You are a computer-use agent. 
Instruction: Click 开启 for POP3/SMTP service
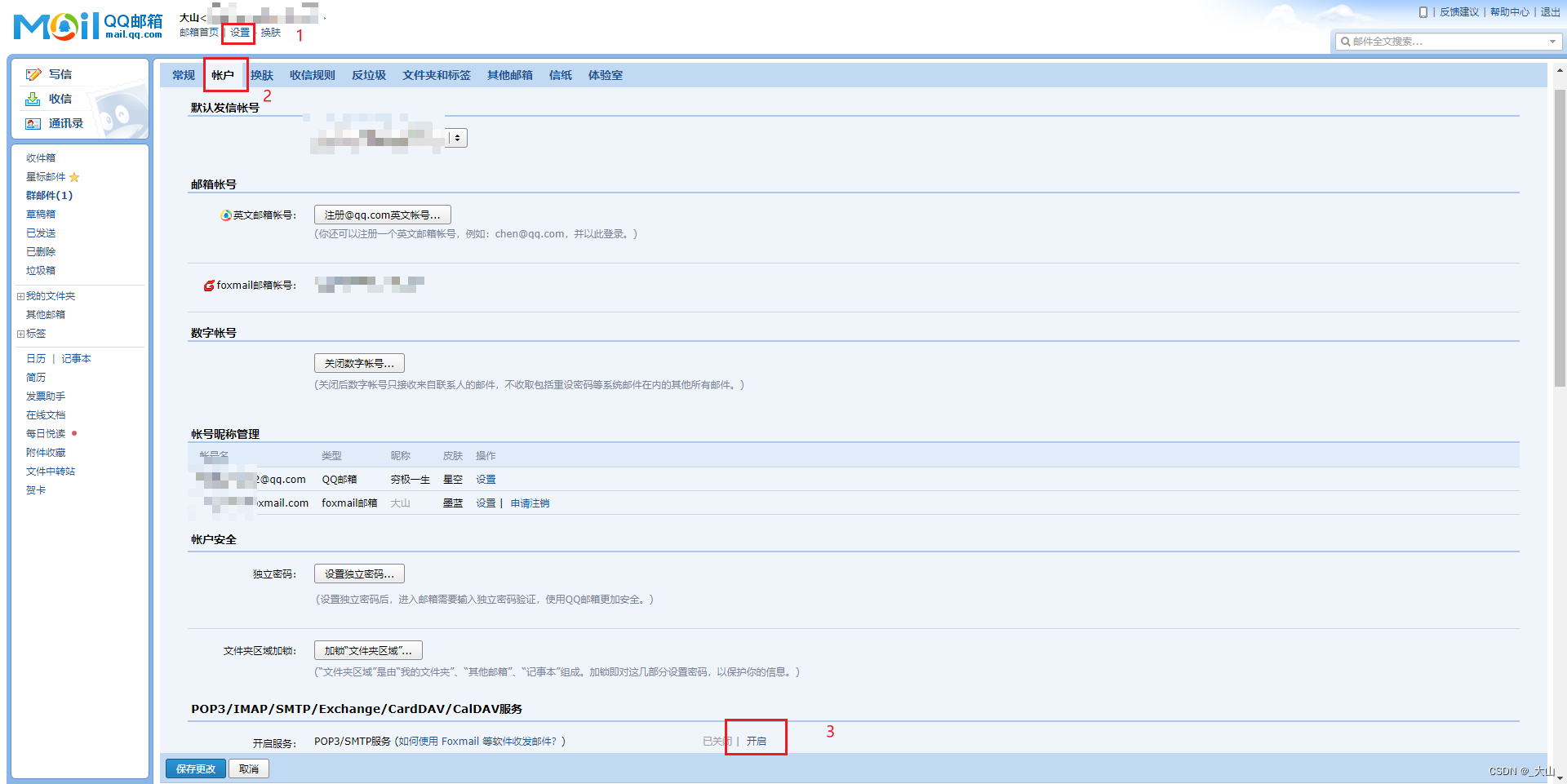(757, 741)
